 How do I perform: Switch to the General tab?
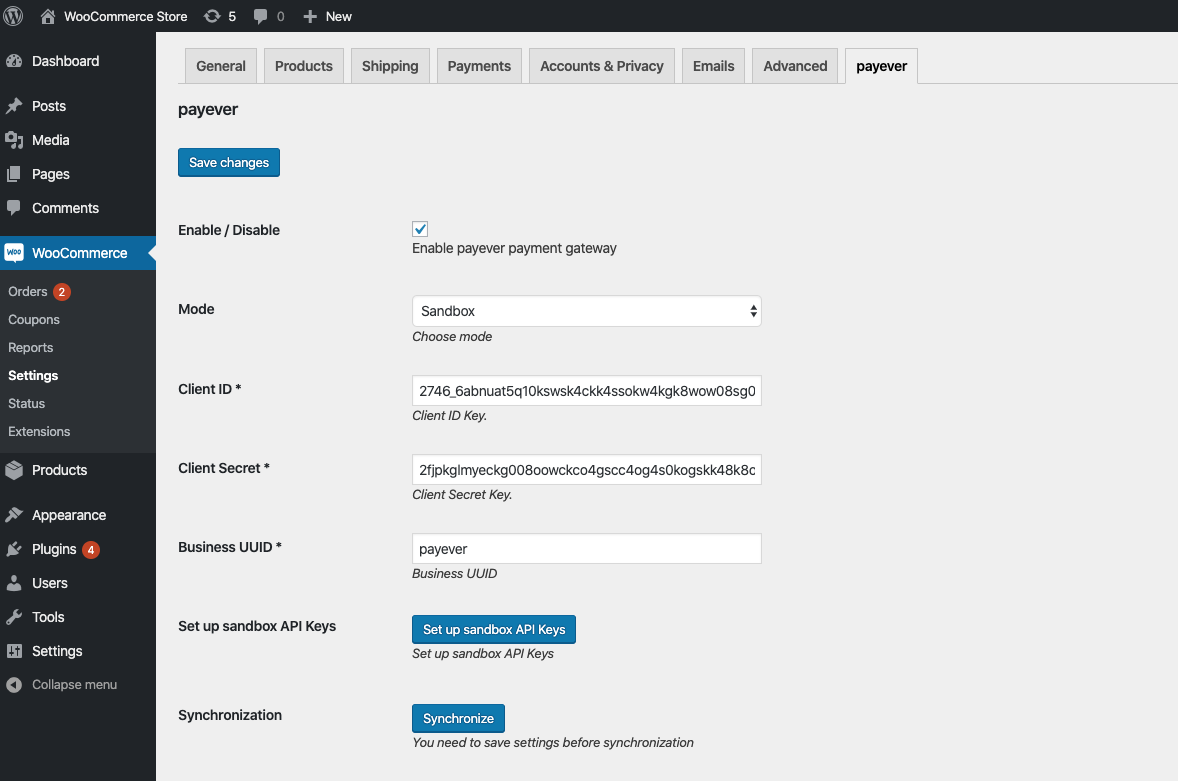coord(221,66)
